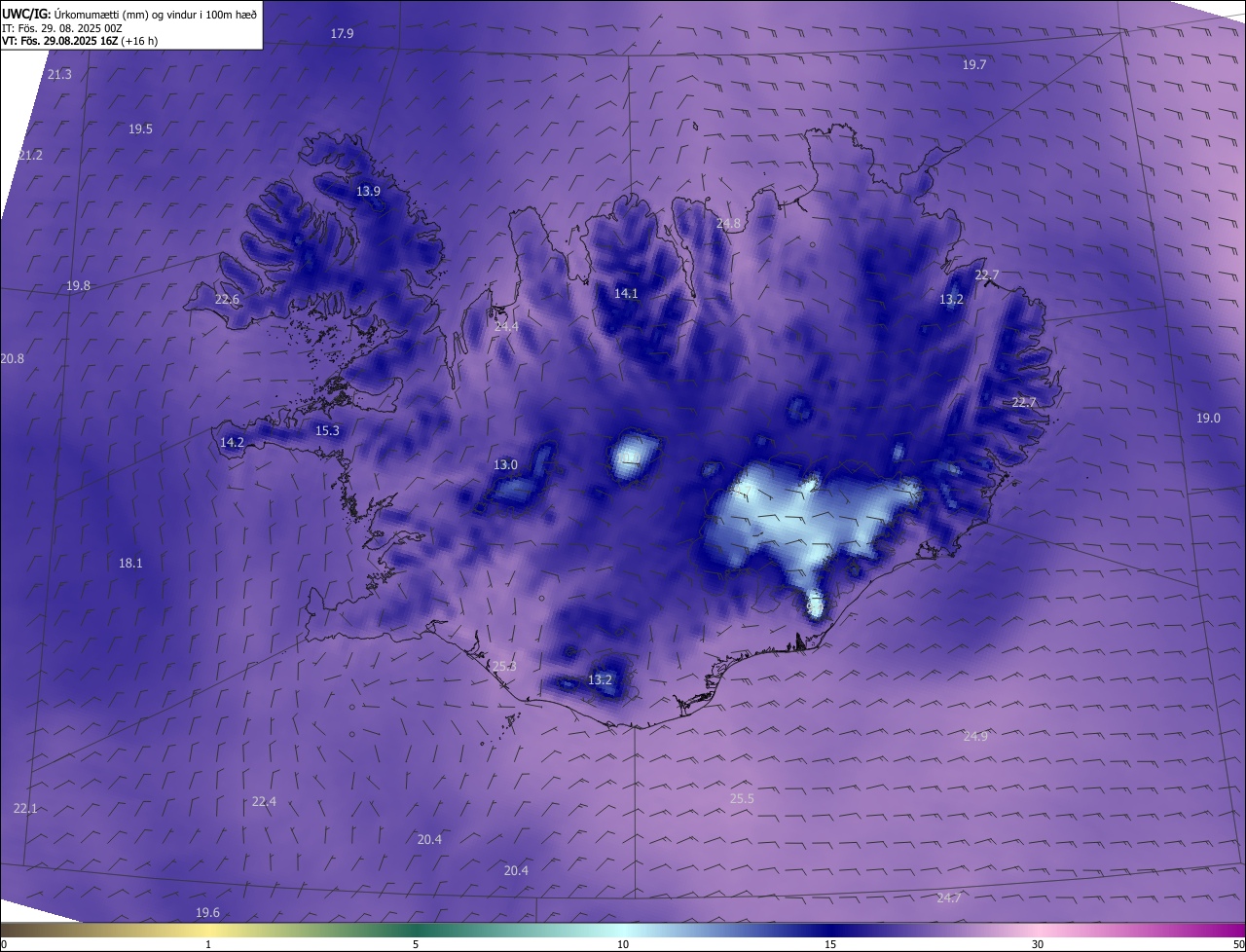
Task: Click the 19.0 value label
Action: pos(1208,418)
